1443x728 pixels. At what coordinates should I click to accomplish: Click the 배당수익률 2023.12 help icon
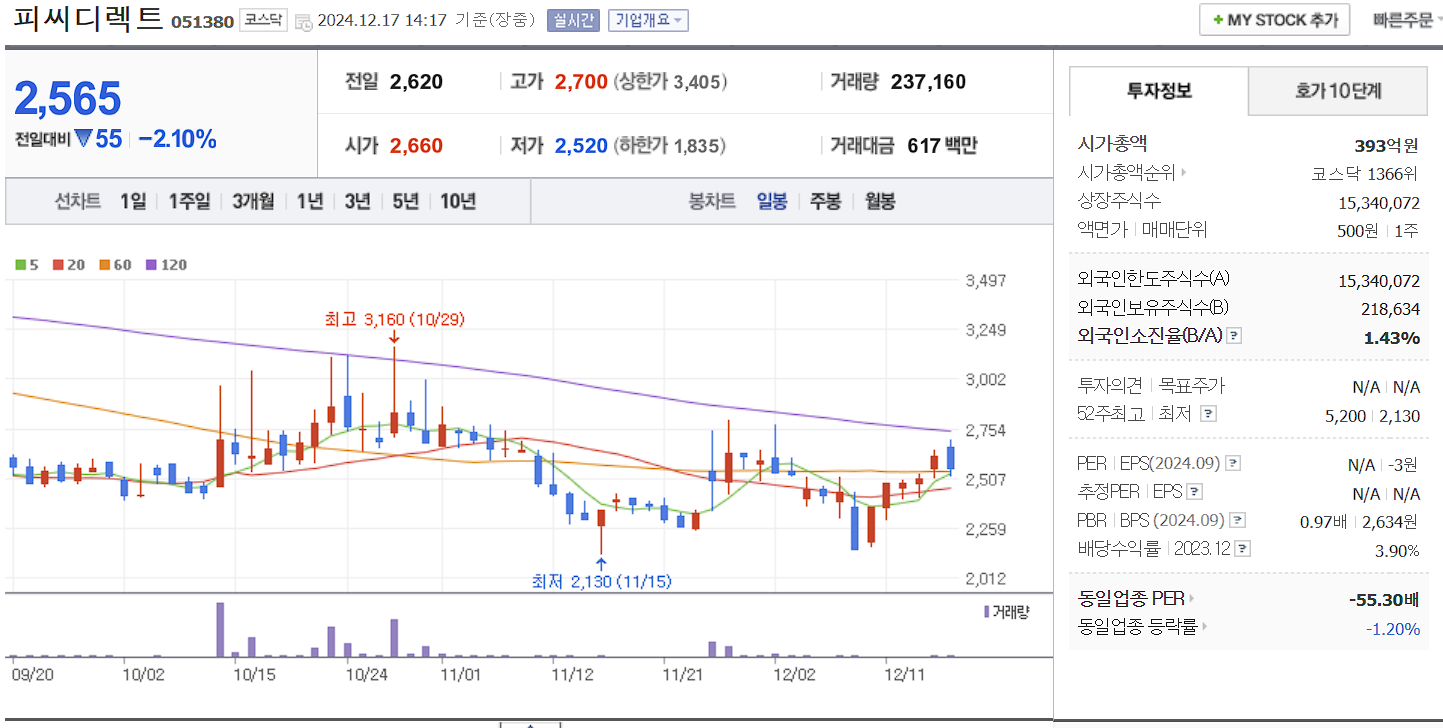pos(1242,548)
